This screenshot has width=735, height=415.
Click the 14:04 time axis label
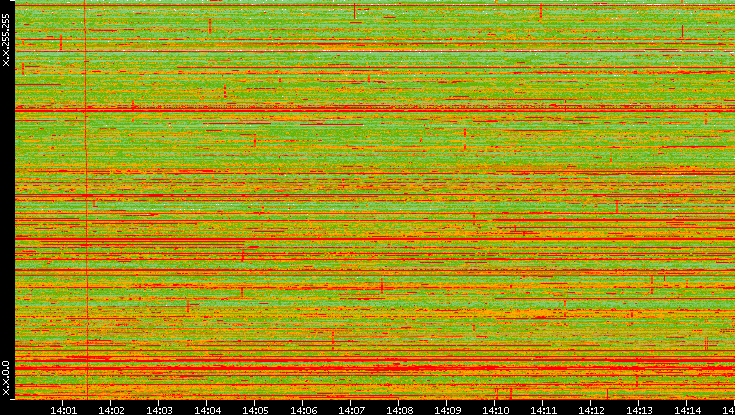tap(208, 408)
